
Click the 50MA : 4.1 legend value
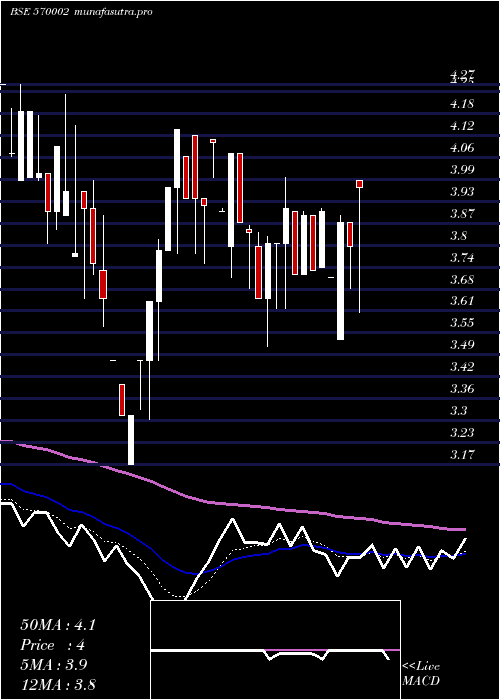pyautogui.click(x=58, y=625)
